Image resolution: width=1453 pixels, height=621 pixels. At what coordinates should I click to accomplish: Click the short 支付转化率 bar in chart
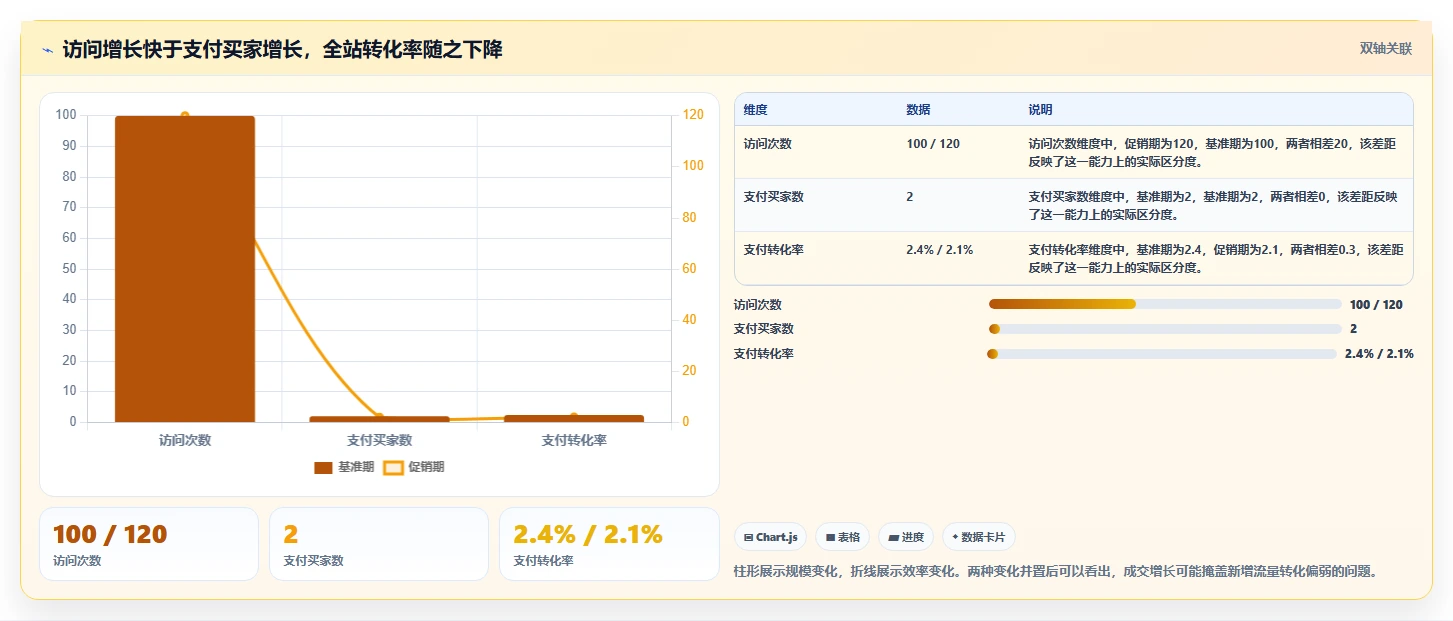[574, 418]
